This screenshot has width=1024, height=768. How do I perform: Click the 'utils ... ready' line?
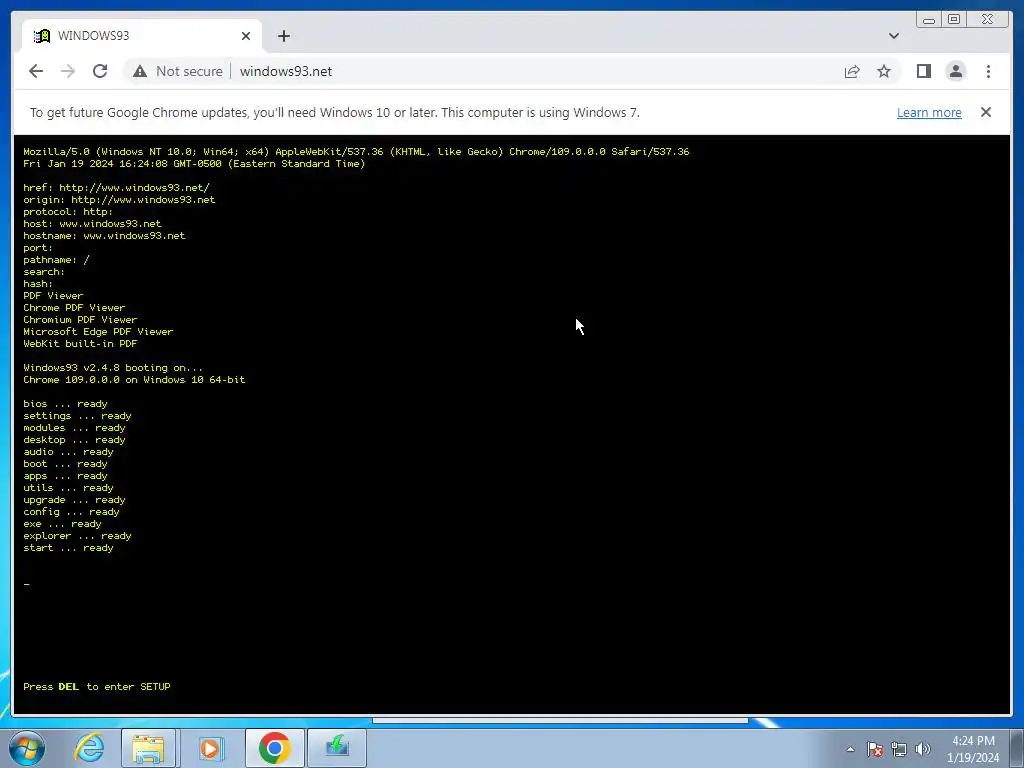tap(68, 488)
